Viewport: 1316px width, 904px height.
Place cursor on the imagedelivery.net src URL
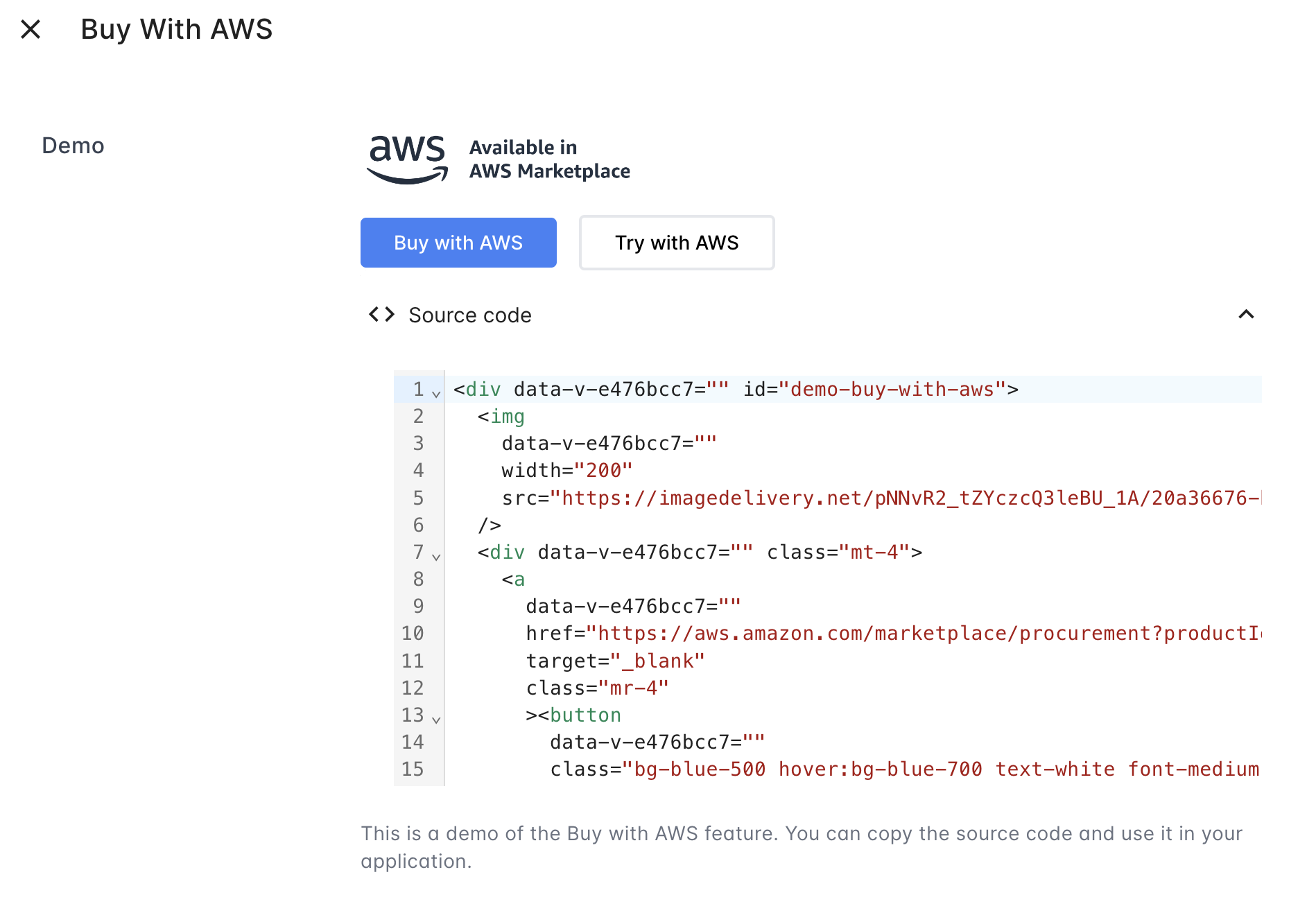point(912,498)
